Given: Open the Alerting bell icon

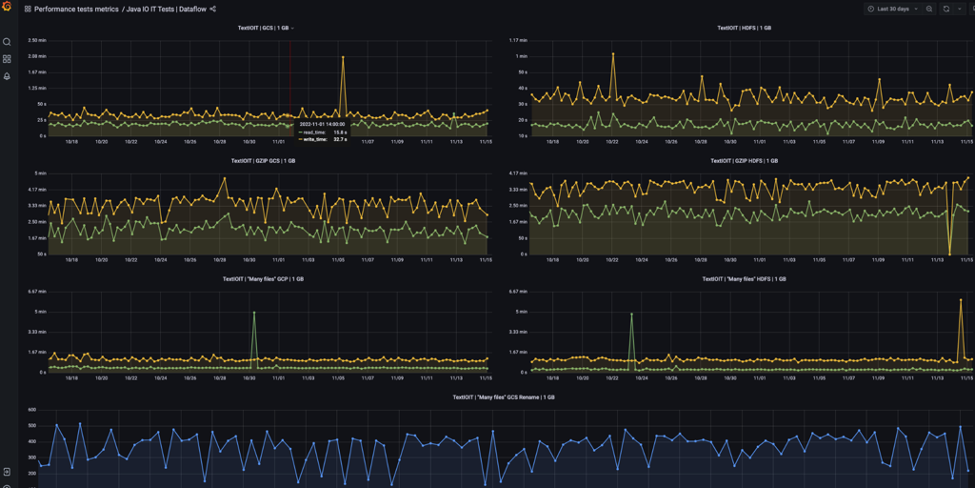Looking at the screenshot, I should 7,76.
